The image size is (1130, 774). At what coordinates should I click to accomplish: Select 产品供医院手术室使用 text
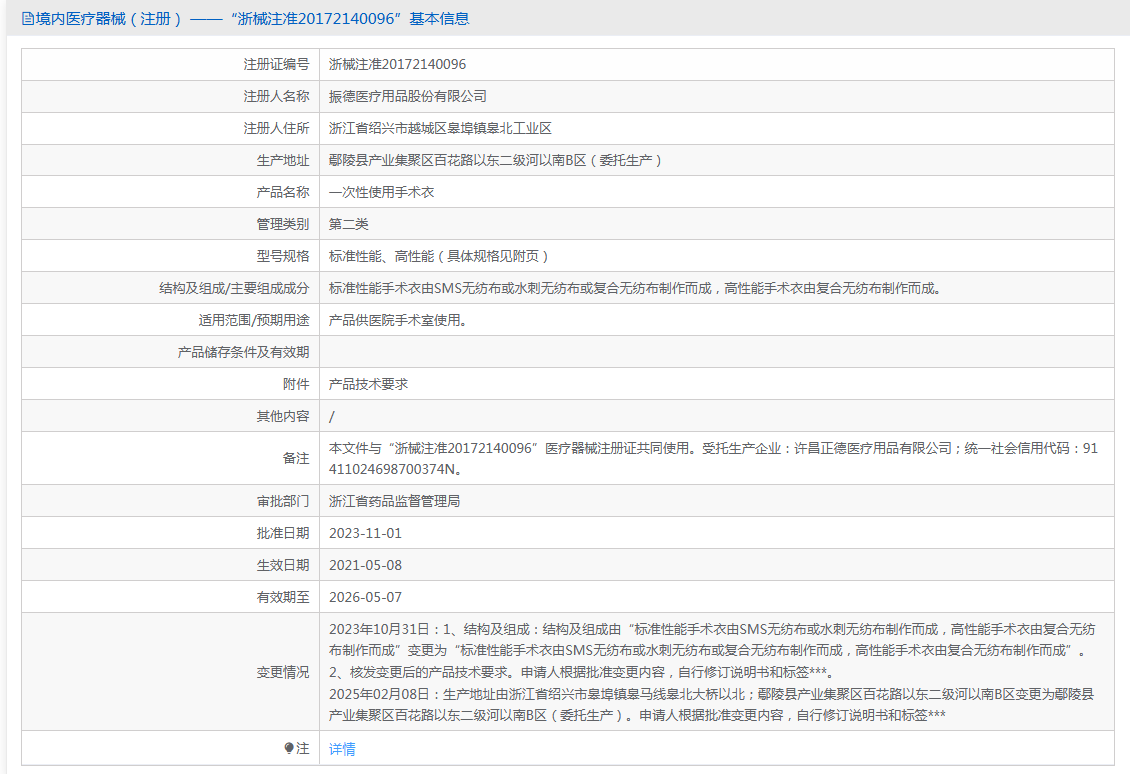(x=398, y=320)
